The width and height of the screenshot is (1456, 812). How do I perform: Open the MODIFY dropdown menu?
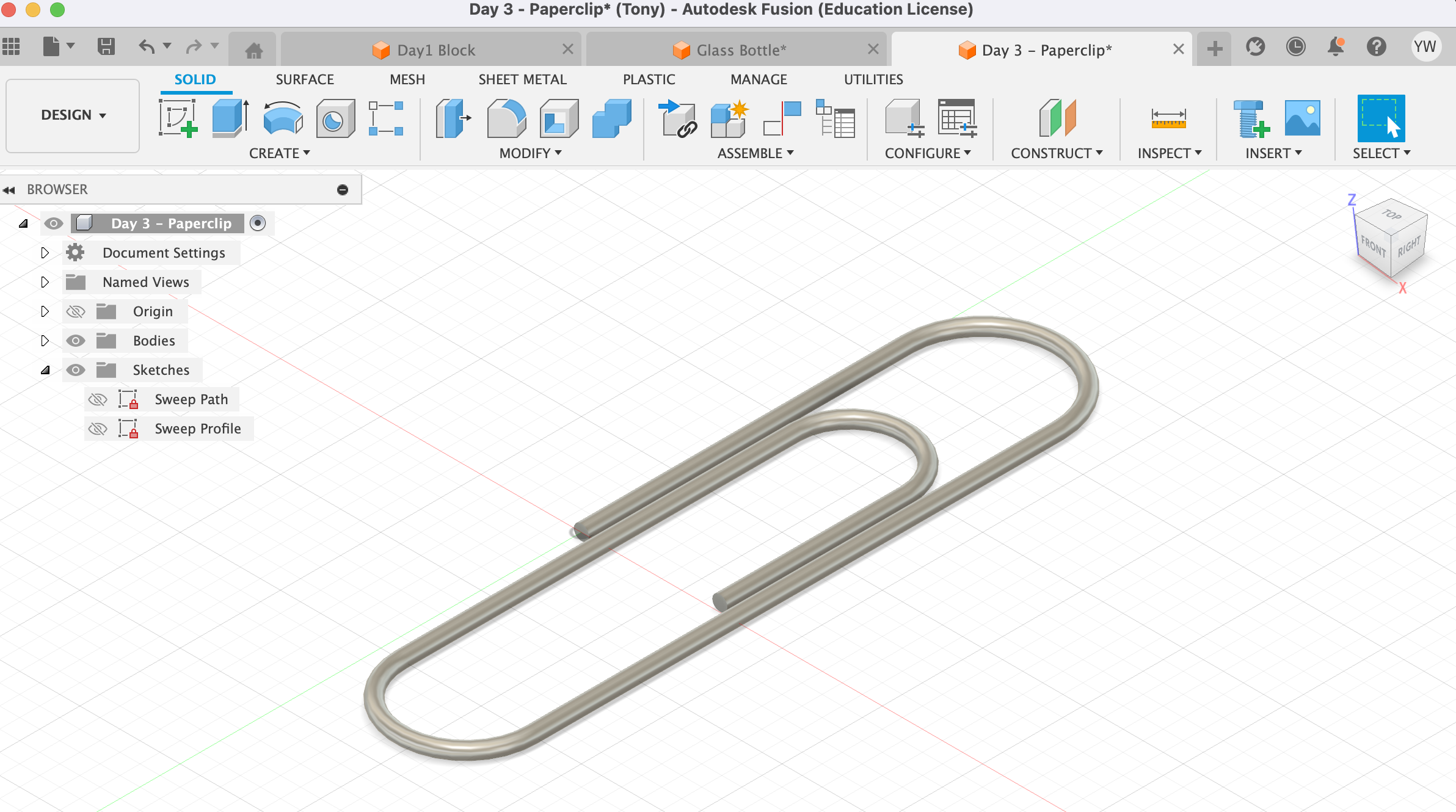point(530,153)
